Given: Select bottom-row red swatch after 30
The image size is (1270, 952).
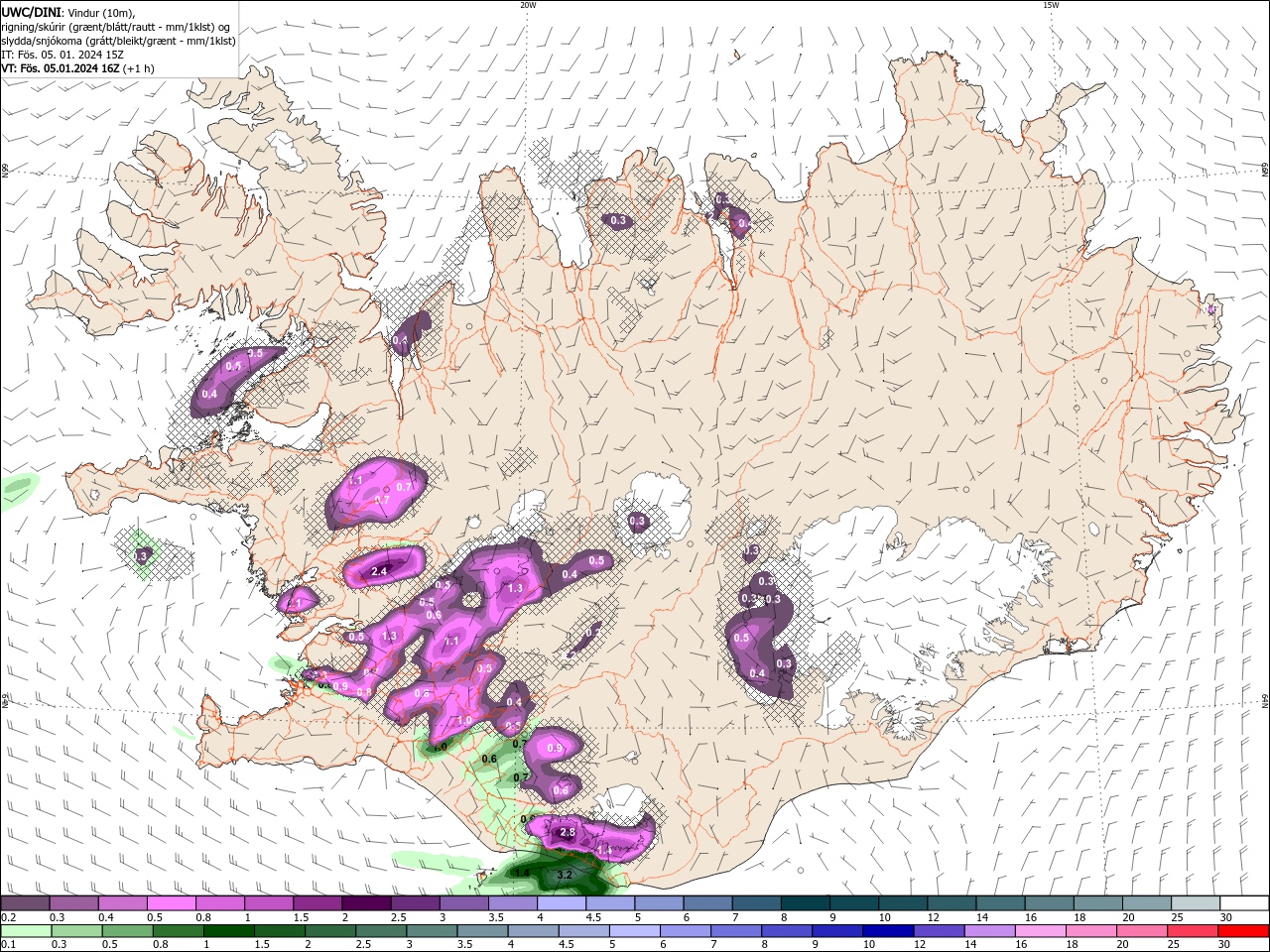Looking at the screenshot, I should coord(1243,931).
